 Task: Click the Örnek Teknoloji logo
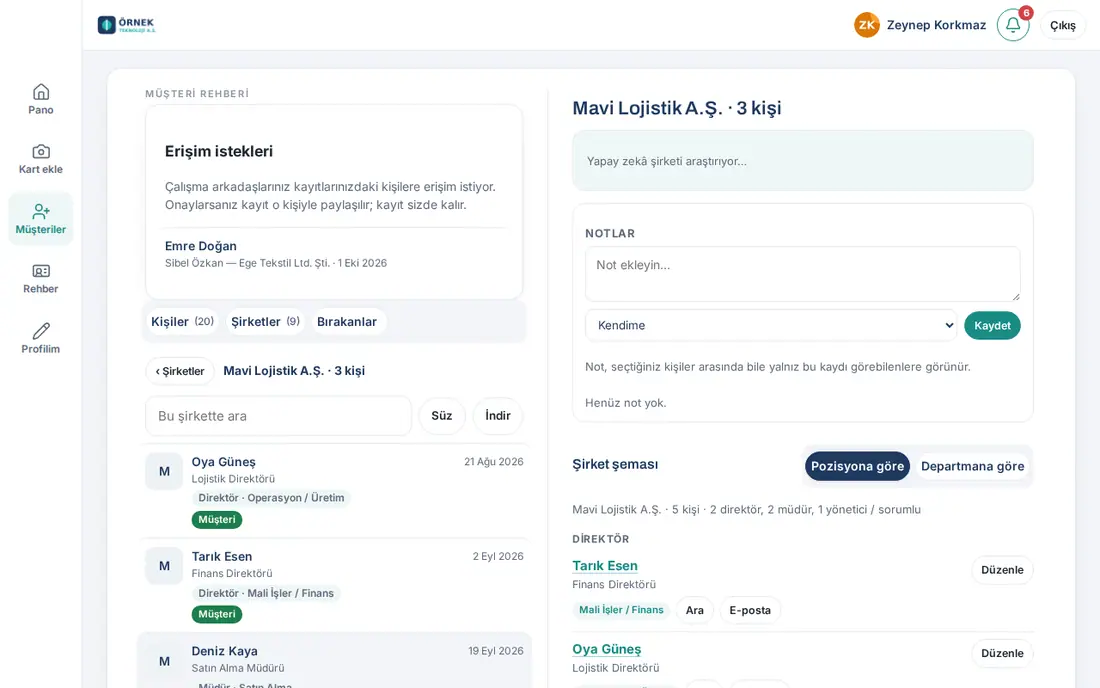click(x=127, y=25)
